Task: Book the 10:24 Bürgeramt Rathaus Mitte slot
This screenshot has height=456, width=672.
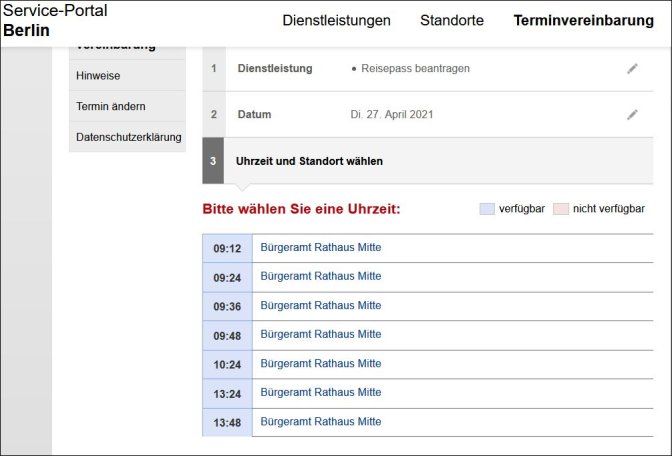Action: [321, 363]
